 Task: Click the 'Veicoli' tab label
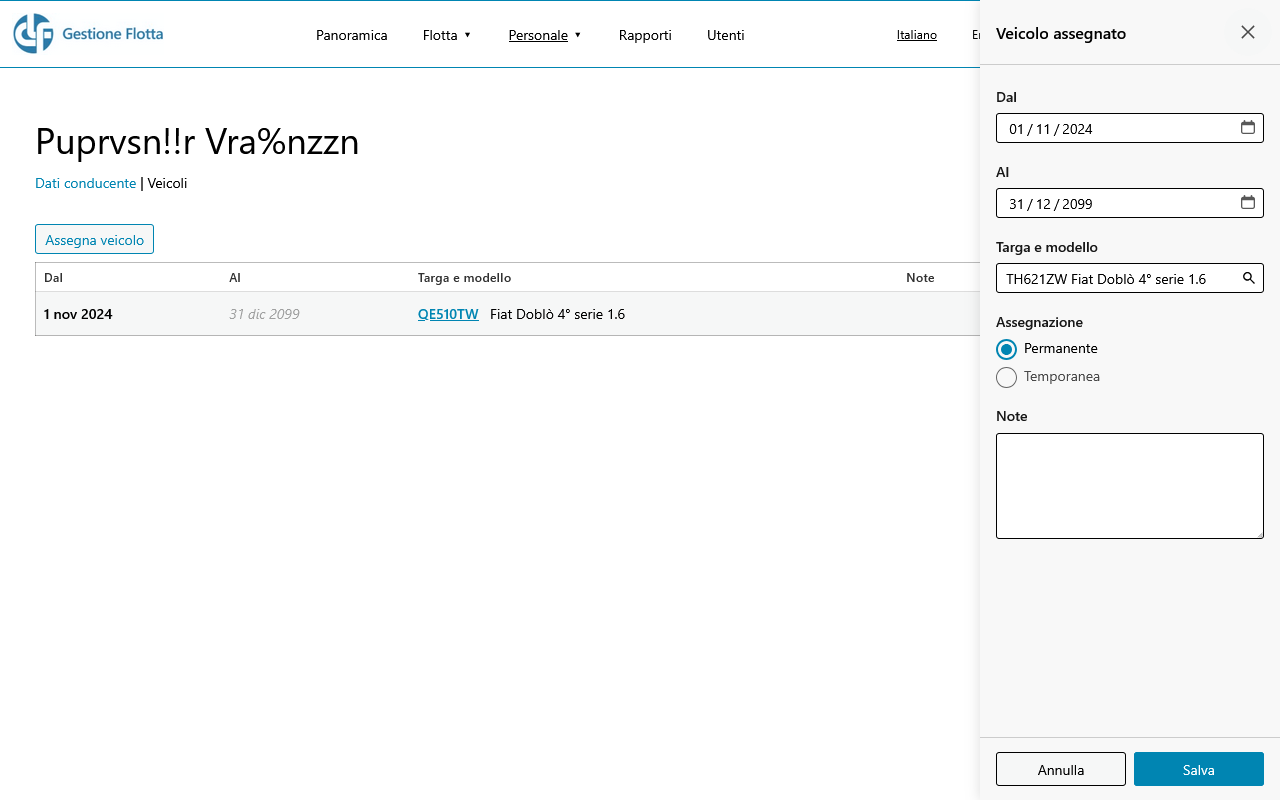click(x=167, y=183)
